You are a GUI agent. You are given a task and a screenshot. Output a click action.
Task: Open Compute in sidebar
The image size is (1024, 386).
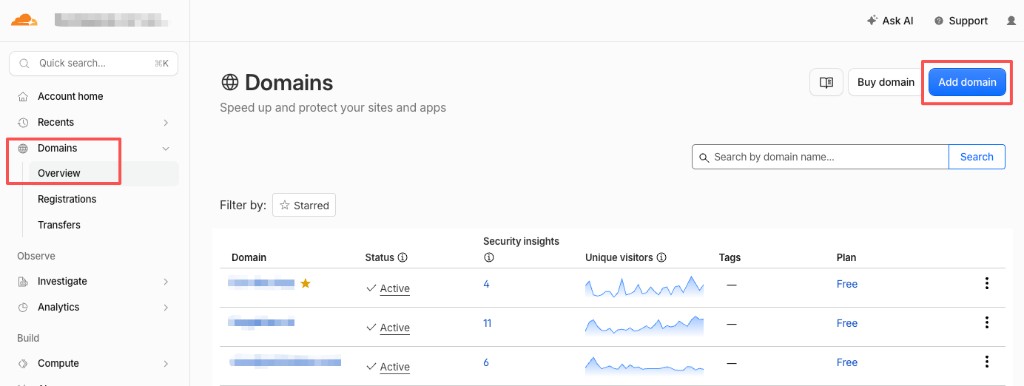pyautogui.click(x=58, y=363)
